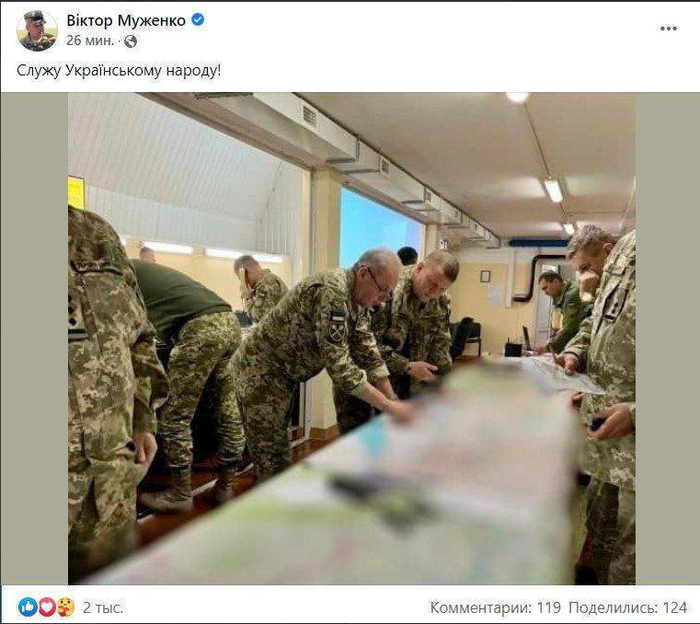The width and height of the screenshot is (700, 624).
Task: Click the gray bar right of photo
Action: click(x=667, y=338)
